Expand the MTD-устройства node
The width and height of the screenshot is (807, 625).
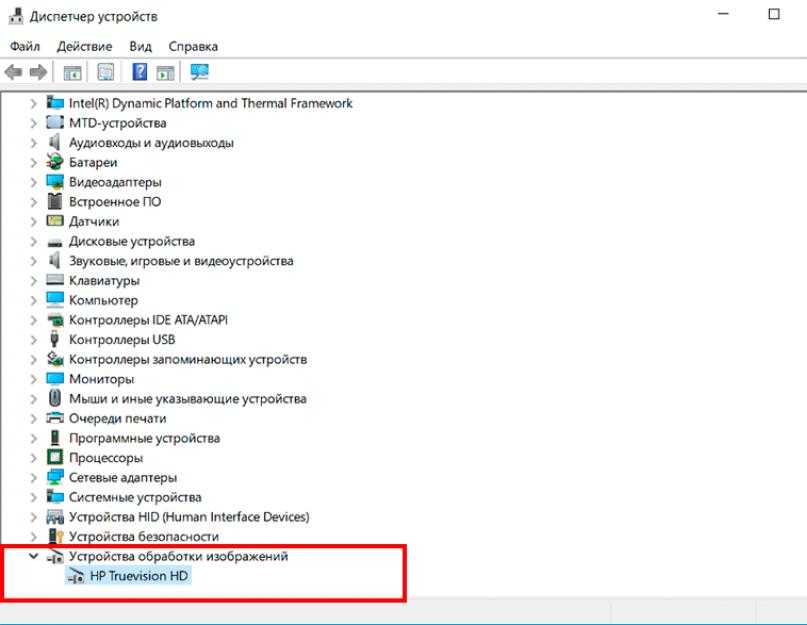coord(33,123)
